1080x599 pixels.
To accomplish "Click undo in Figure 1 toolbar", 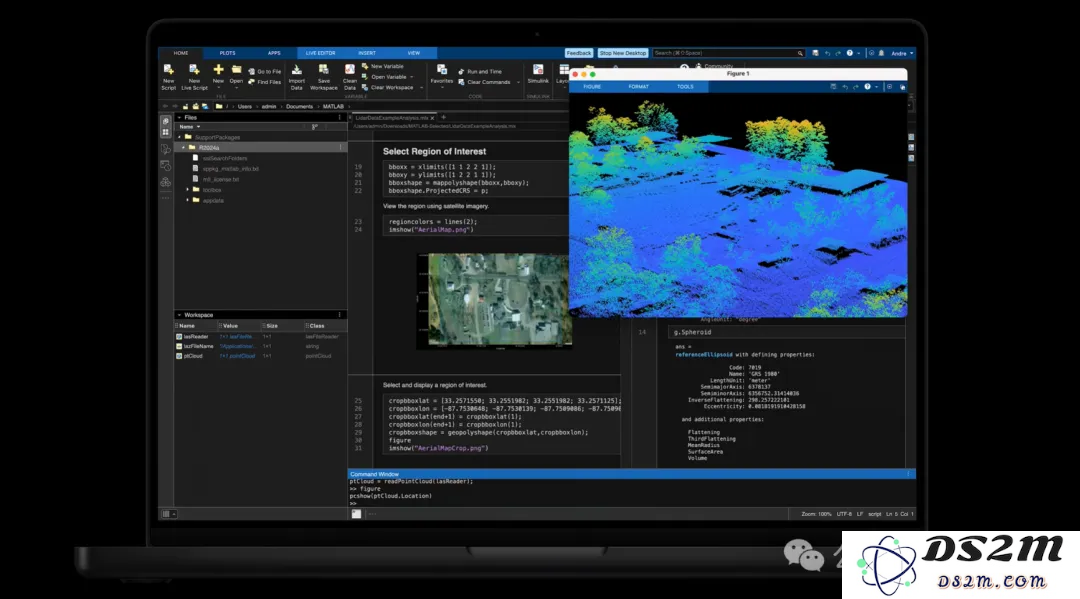I will (845, 87).
